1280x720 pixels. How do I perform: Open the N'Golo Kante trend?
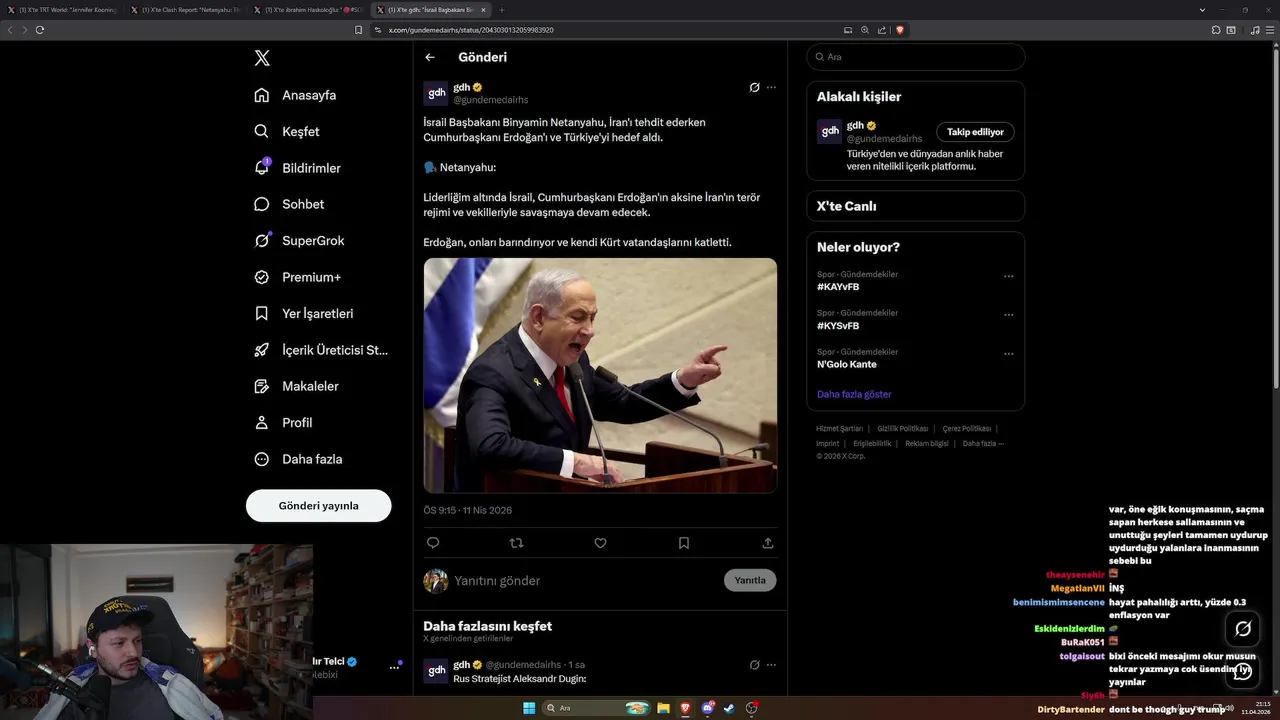click(847, 364)
